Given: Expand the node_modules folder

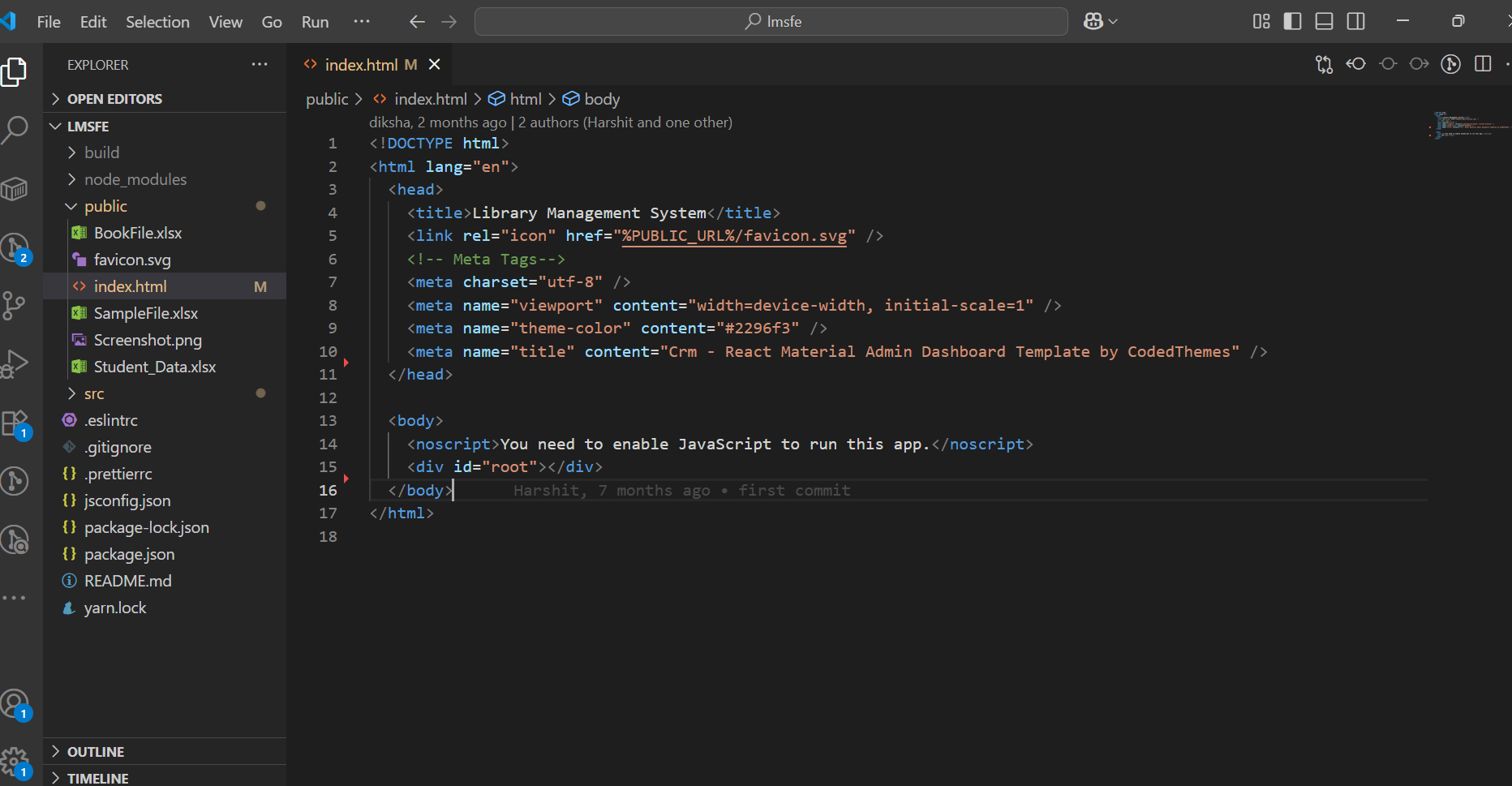Looking at the screenshot, I should point(135,179).
